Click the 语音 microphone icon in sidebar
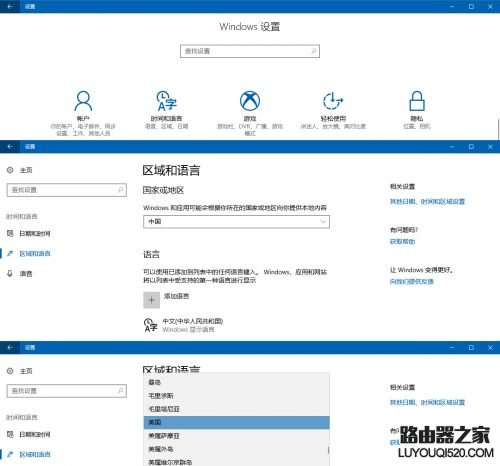This screenshot has height=466, width=500. click(x=10, y=274)
